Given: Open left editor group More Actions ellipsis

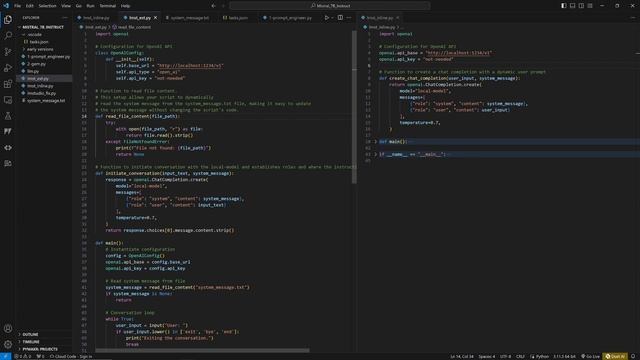Looking at the screenshot, I should pos(349,18).
